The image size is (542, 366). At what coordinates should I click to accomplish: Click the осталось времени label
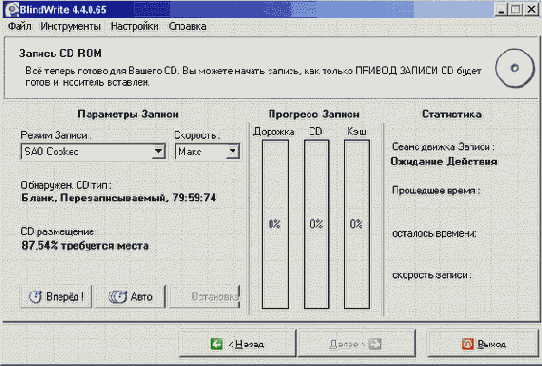click(434, 234)
